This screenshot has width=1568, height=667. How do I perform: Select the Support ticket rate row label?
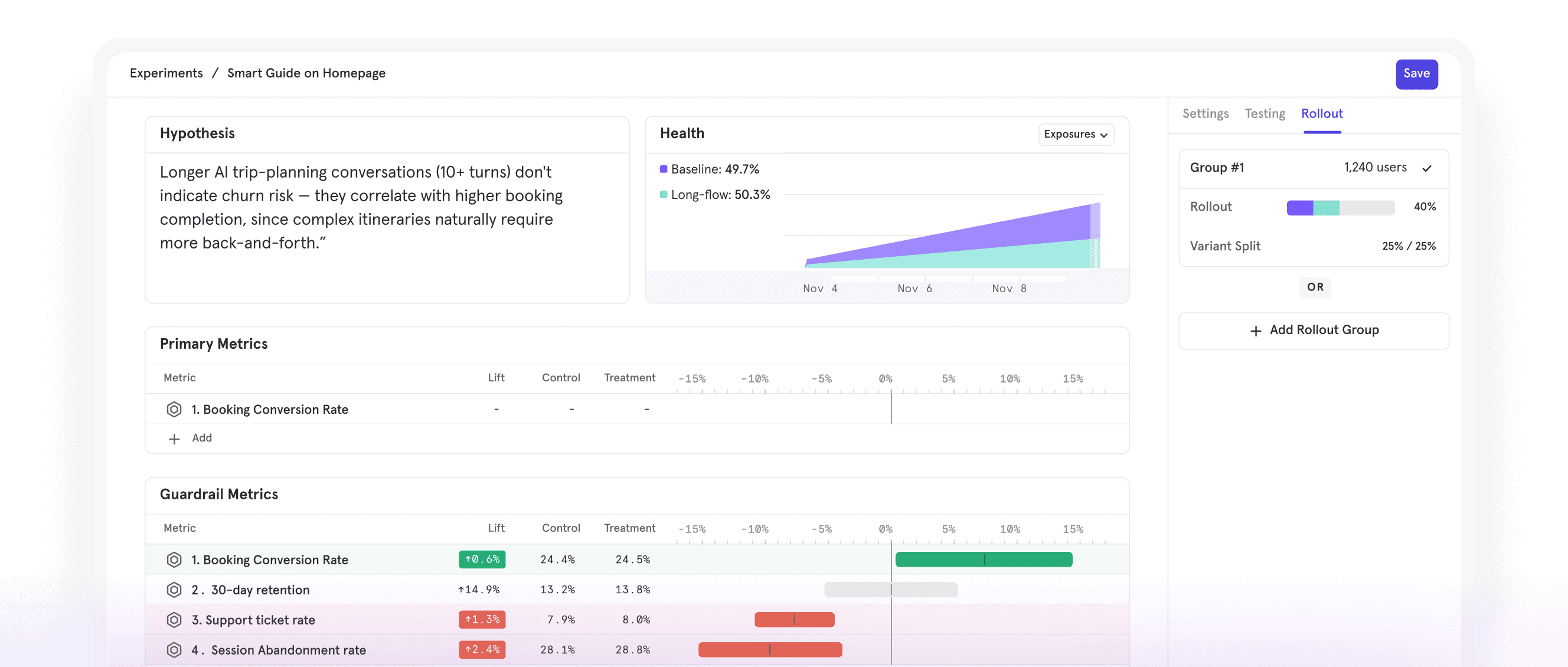253,620
